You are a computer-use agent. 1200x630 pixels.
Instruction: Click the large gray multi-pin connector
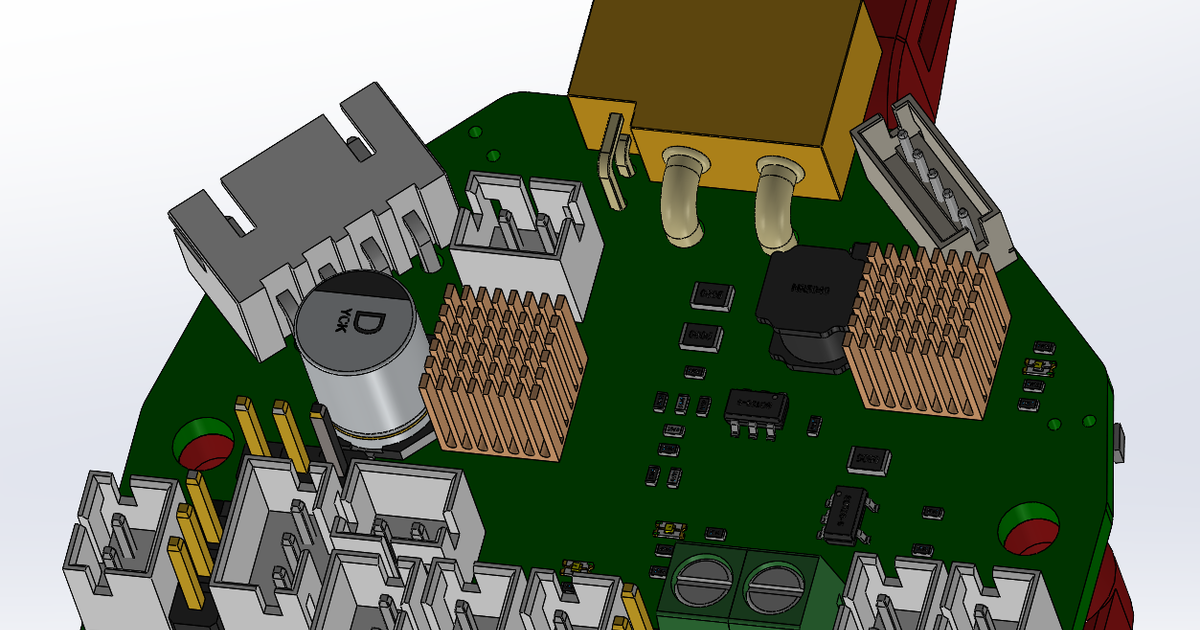pyautogui.click(x=305, y=220)
